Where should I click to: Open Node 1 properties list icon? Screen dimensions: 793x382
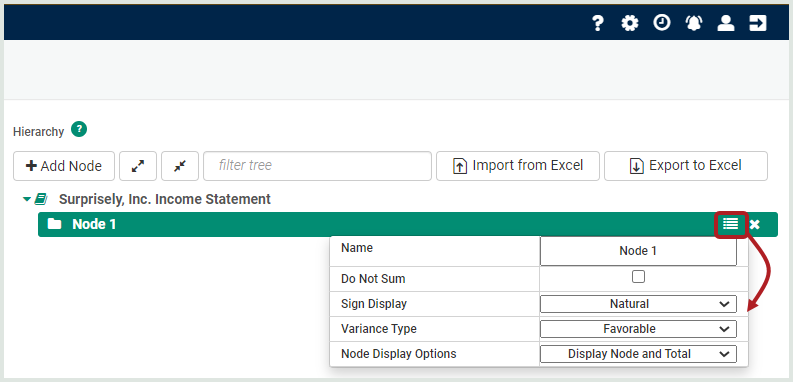pyautogui.click(x=731, y=224)
